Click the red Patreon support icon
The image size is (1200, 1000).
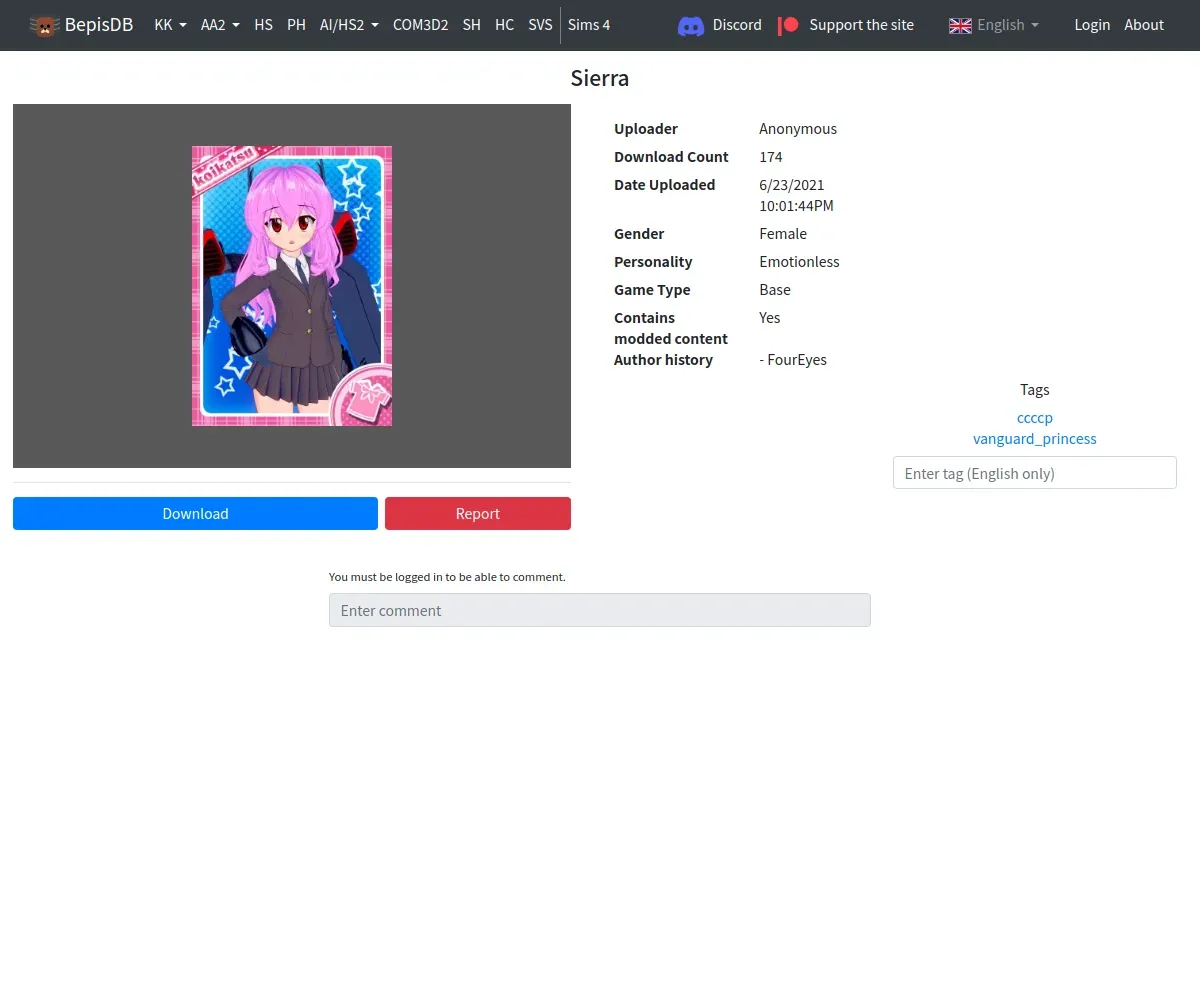[x=789, y=25]
